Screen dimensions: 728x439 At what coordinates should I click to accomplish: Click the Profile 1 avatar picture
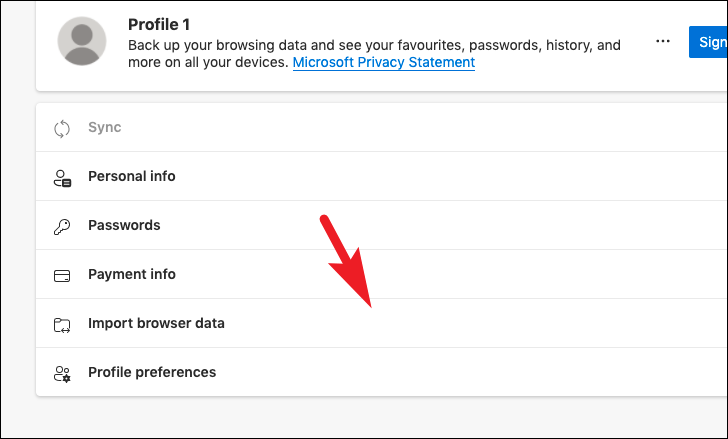[82, 41]
